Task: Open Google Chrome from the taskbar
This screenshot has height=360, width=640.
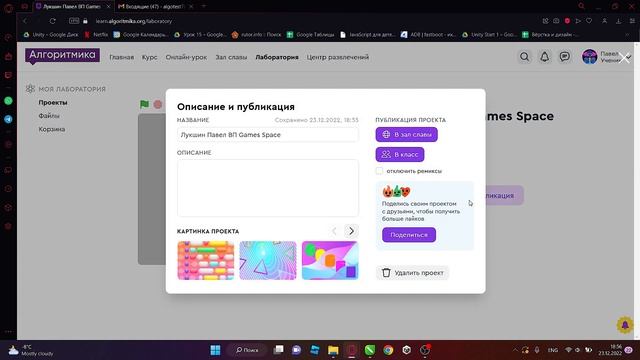Action: (388, 350)
